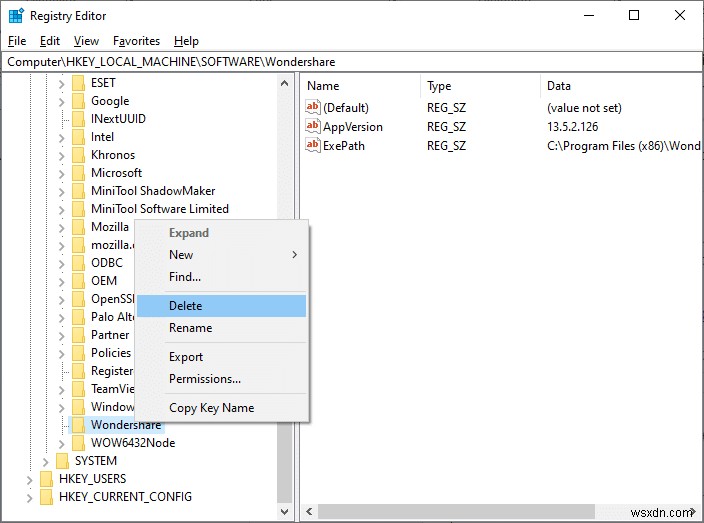
Task: Open the Edit menu
Action: tap(50, 41)
